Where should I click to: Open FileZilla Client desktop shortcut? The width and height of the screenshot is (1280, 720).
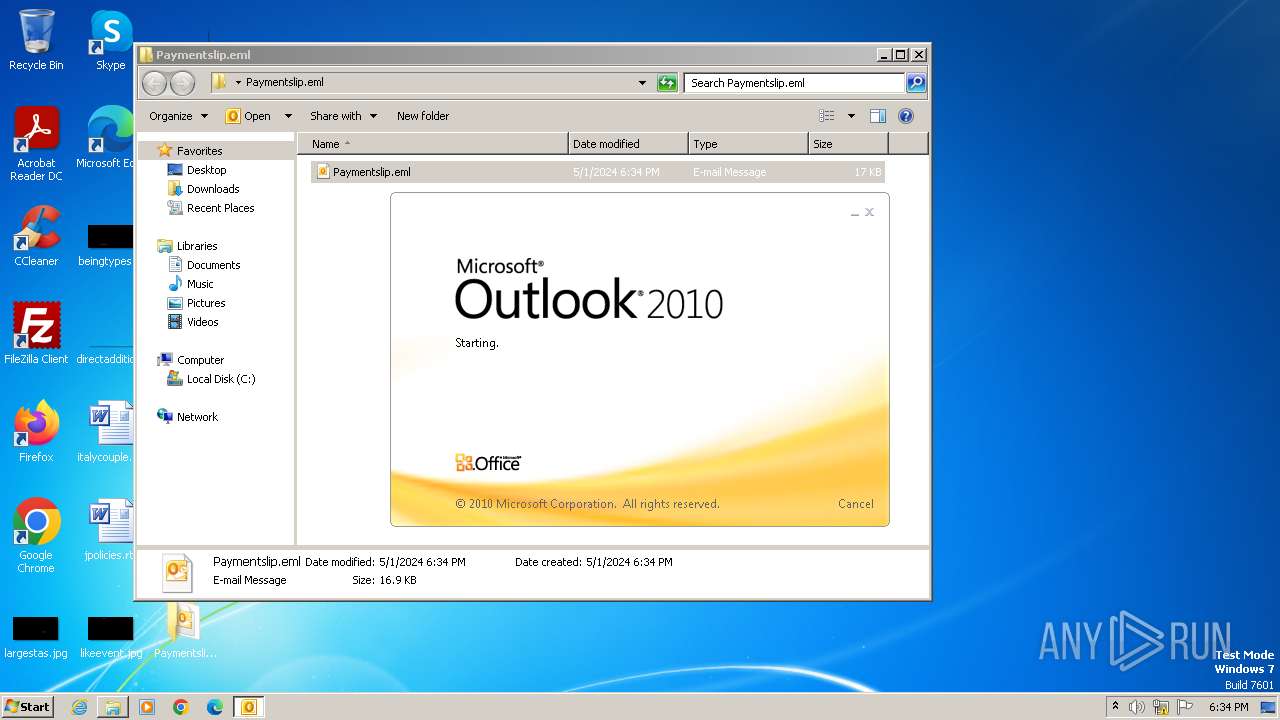36,334
